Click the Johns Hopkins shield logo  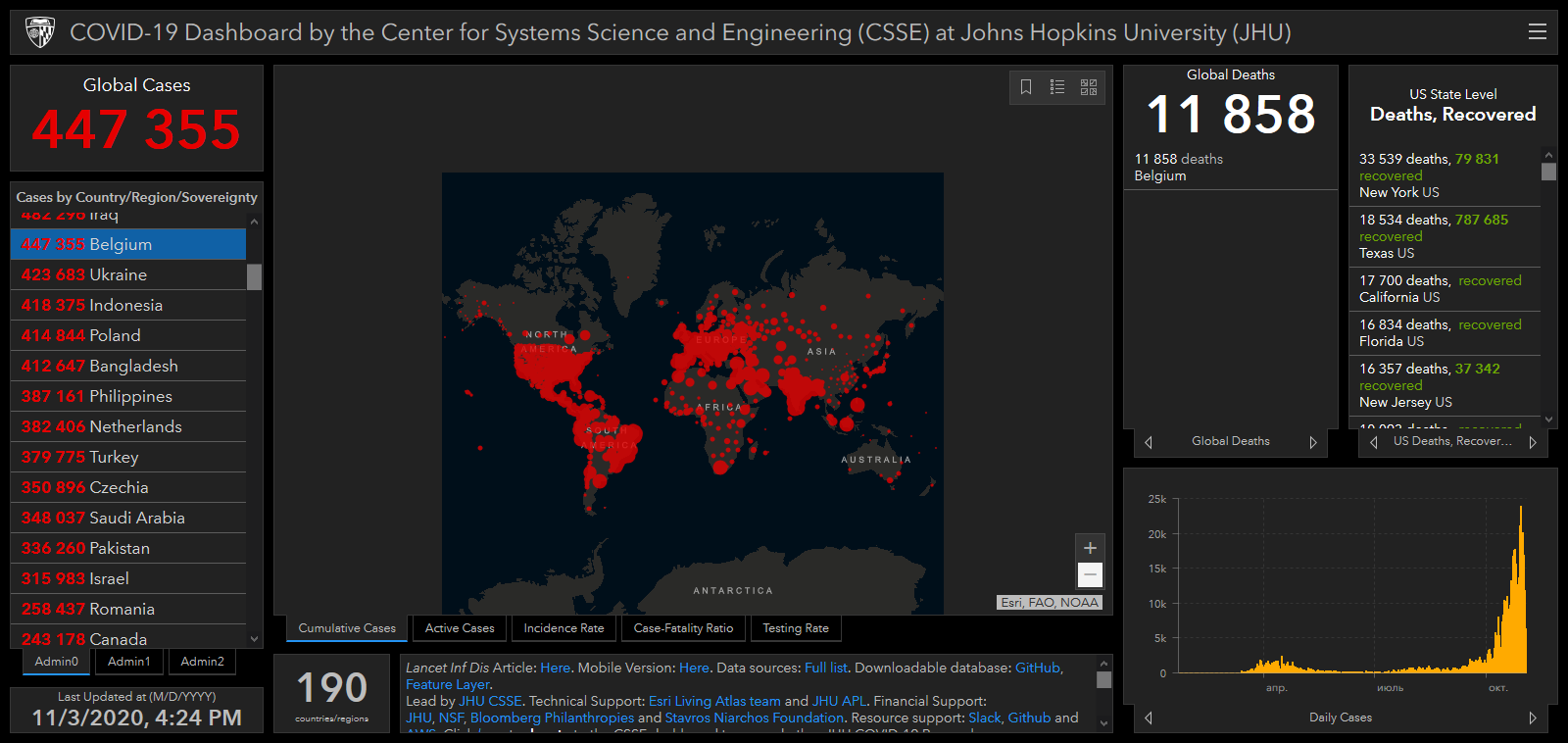[40, 32]
